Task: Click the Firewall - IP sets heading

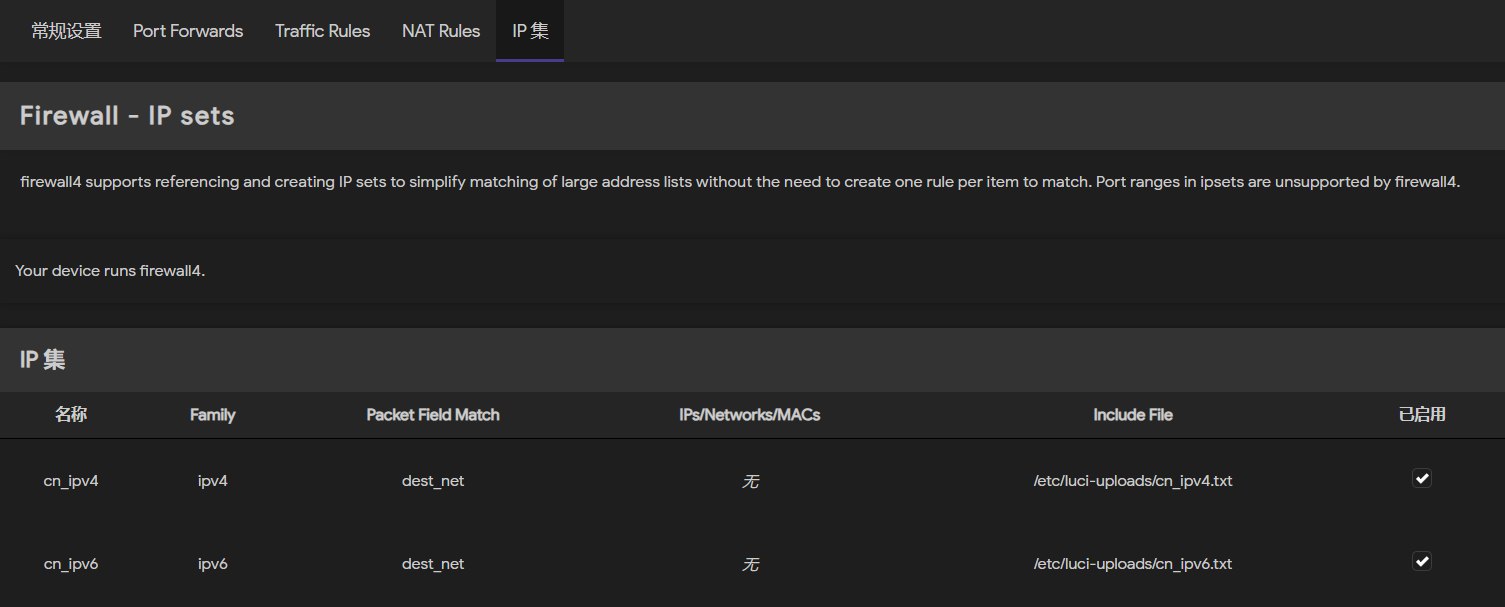Action: pos(127,116)
